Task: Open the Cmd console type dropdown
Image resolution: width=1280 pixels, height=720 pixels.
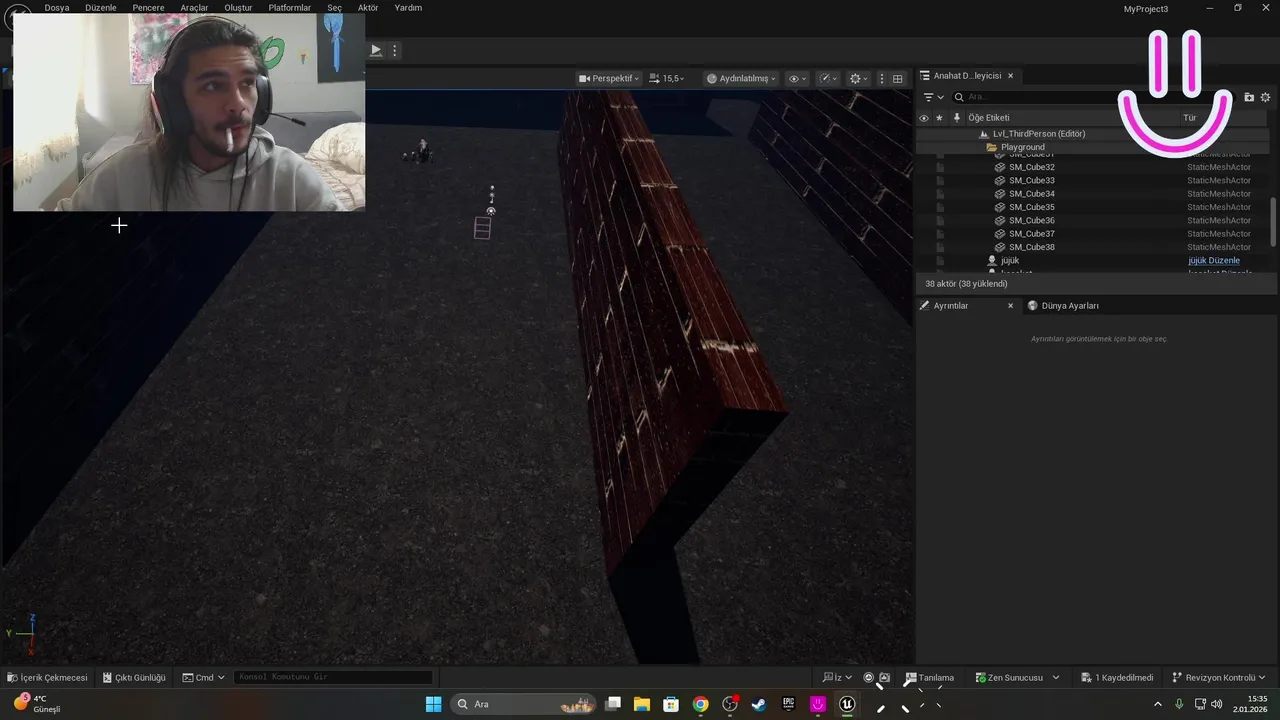Action: point(203,677)
